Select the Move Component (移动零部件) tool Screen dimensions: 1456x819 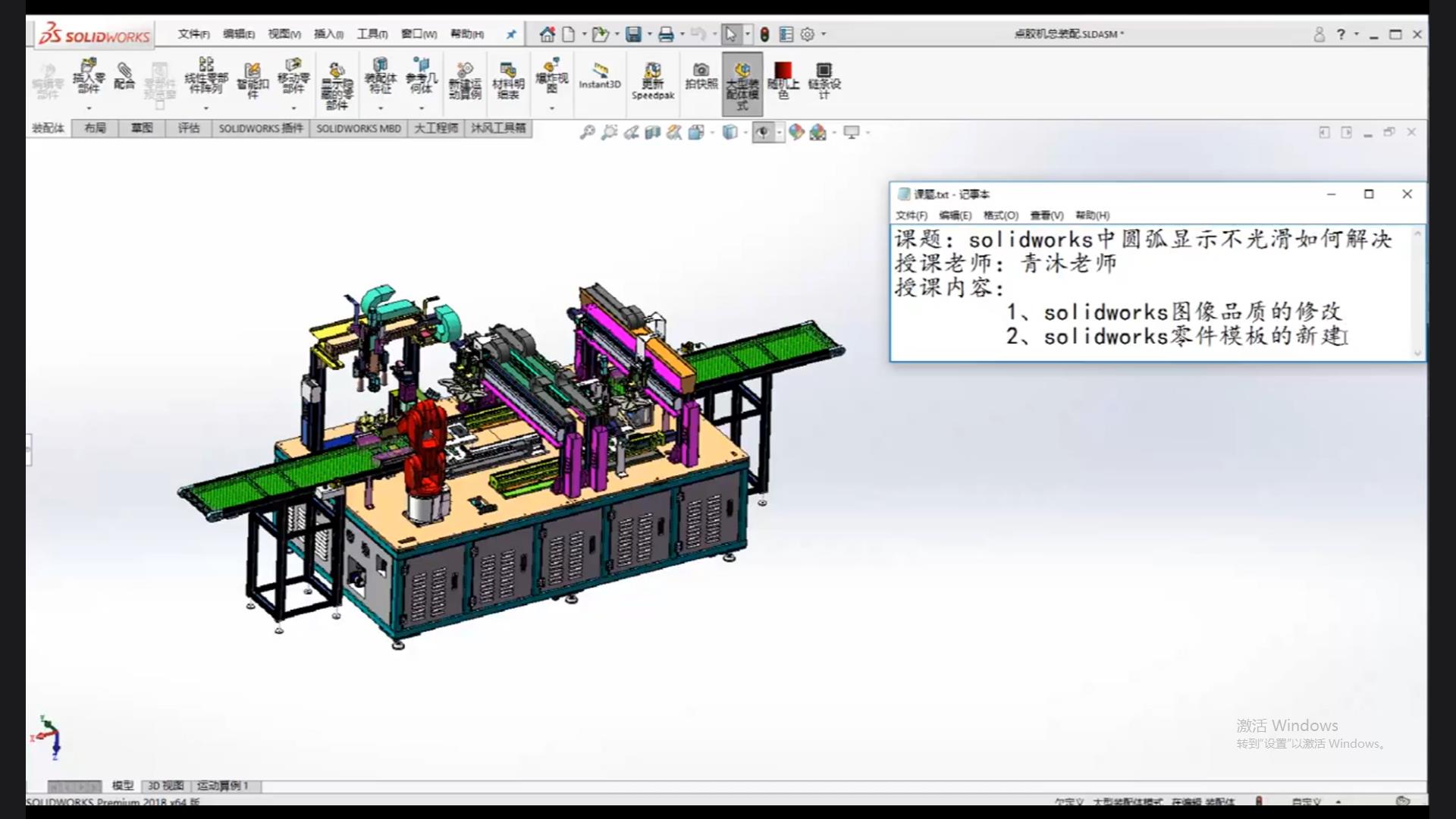tap(293, 76)
